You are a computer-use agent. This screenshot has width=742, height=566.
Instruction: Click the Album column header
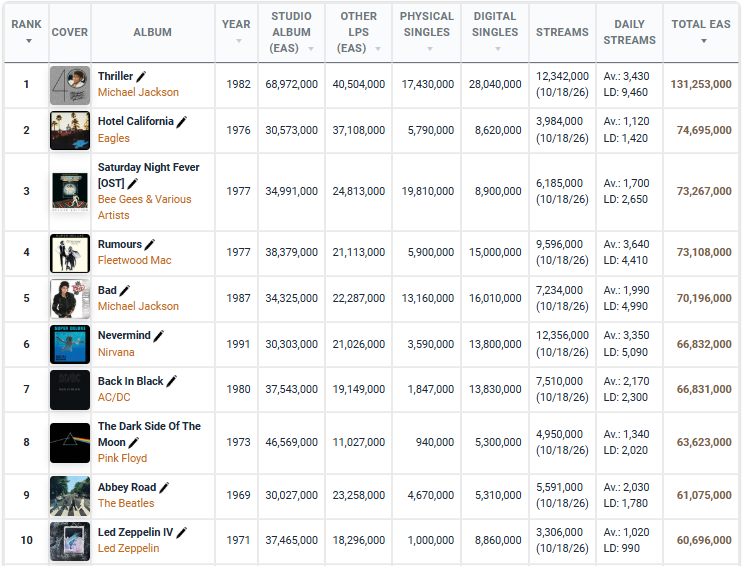point(152,32)
